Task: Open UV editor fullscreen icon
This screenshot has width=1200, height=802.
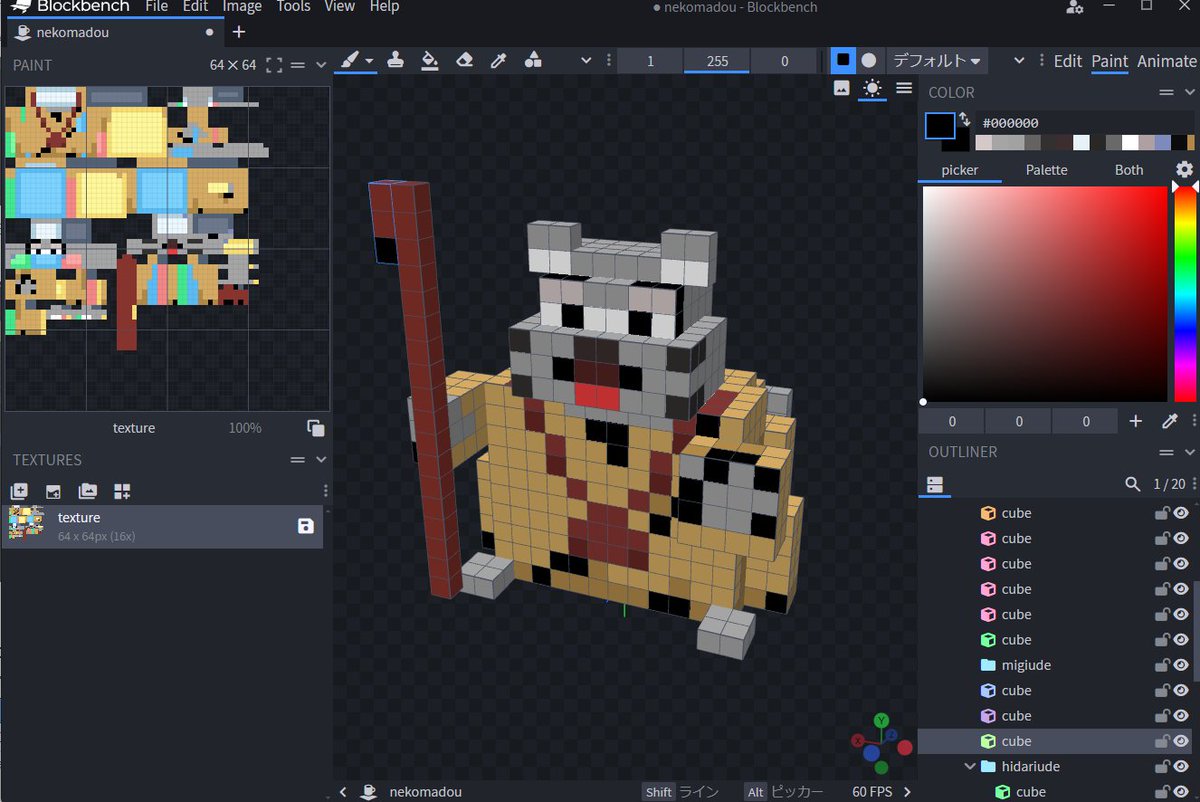Action: pyautogui.click(x=274, y=65)
